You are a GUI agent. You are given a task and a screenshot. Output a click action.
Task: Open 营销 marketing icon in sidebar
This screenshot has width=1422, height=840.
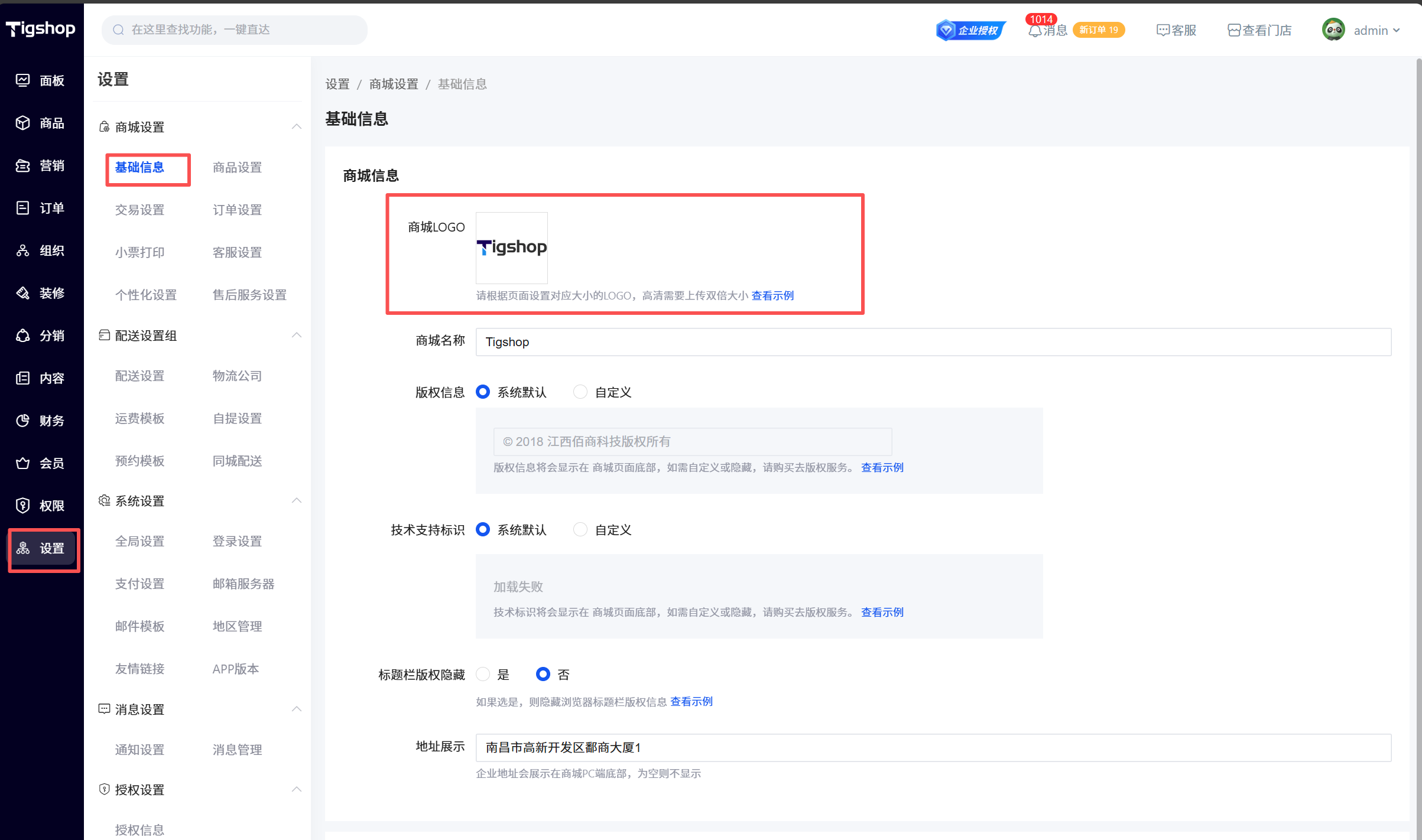(22, 165)
